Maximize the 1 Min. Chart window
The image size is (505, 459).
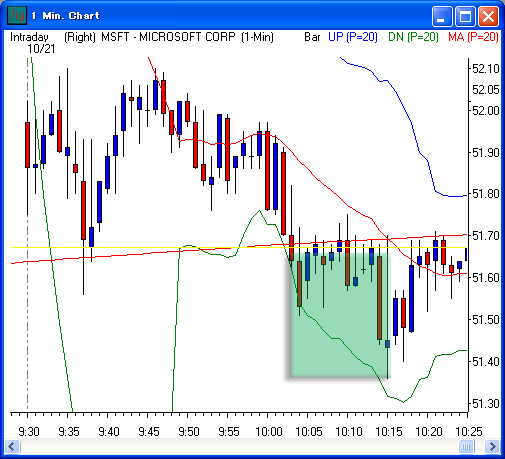pos(465,16)
